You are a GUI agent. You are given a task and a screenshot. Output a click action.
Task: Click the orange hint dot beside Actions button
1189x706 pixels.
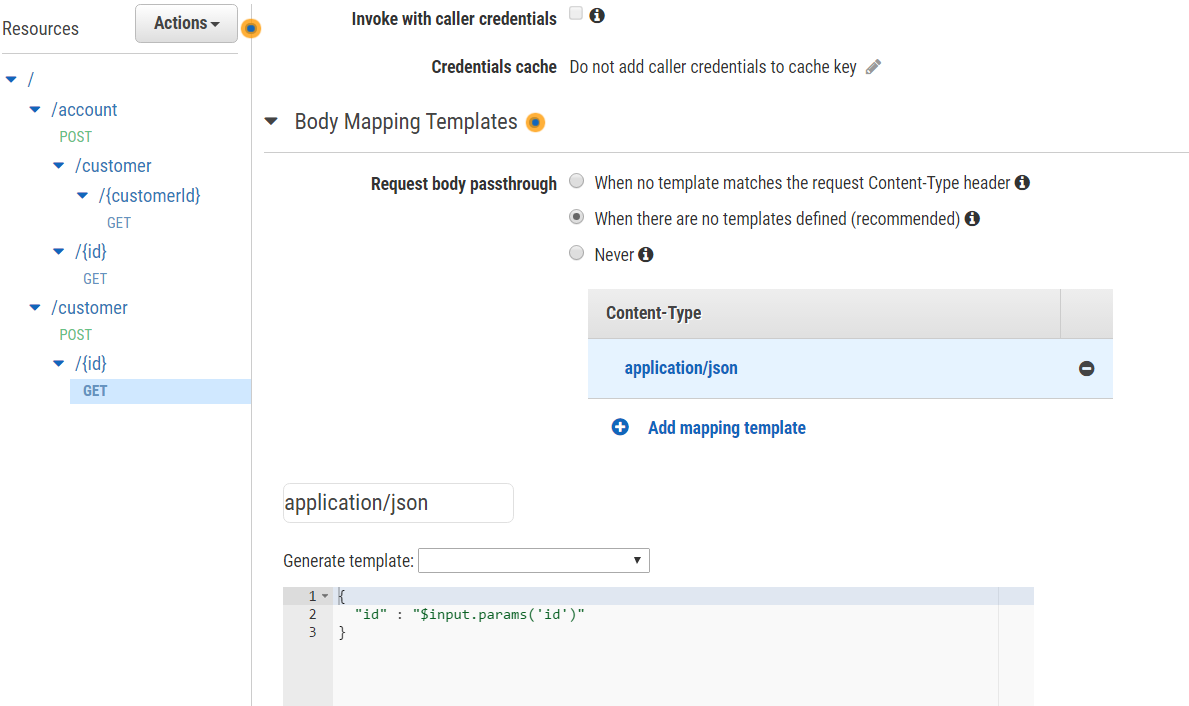[x=251, y=29]
